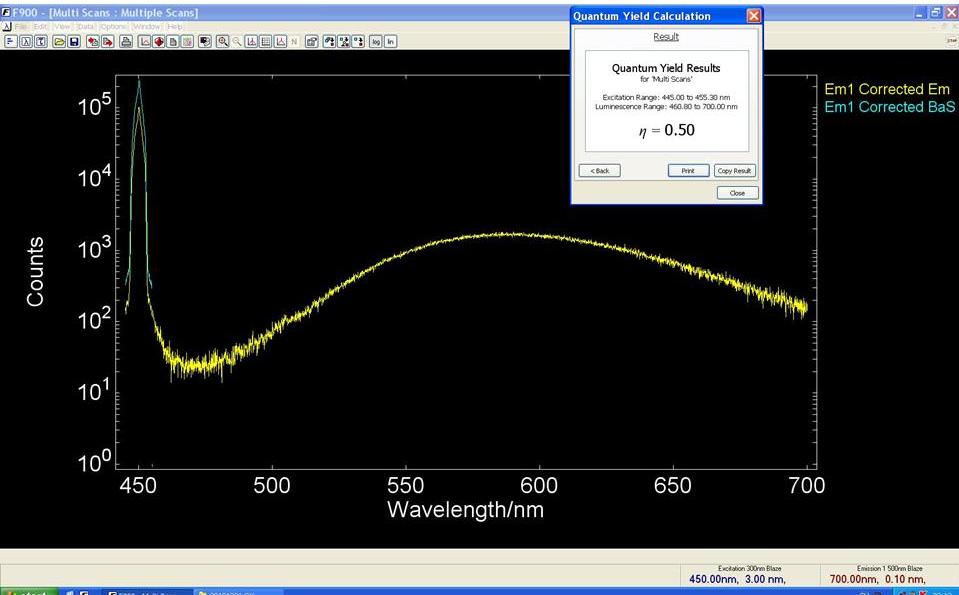Open the Data menu

click(x=87, y=26)
